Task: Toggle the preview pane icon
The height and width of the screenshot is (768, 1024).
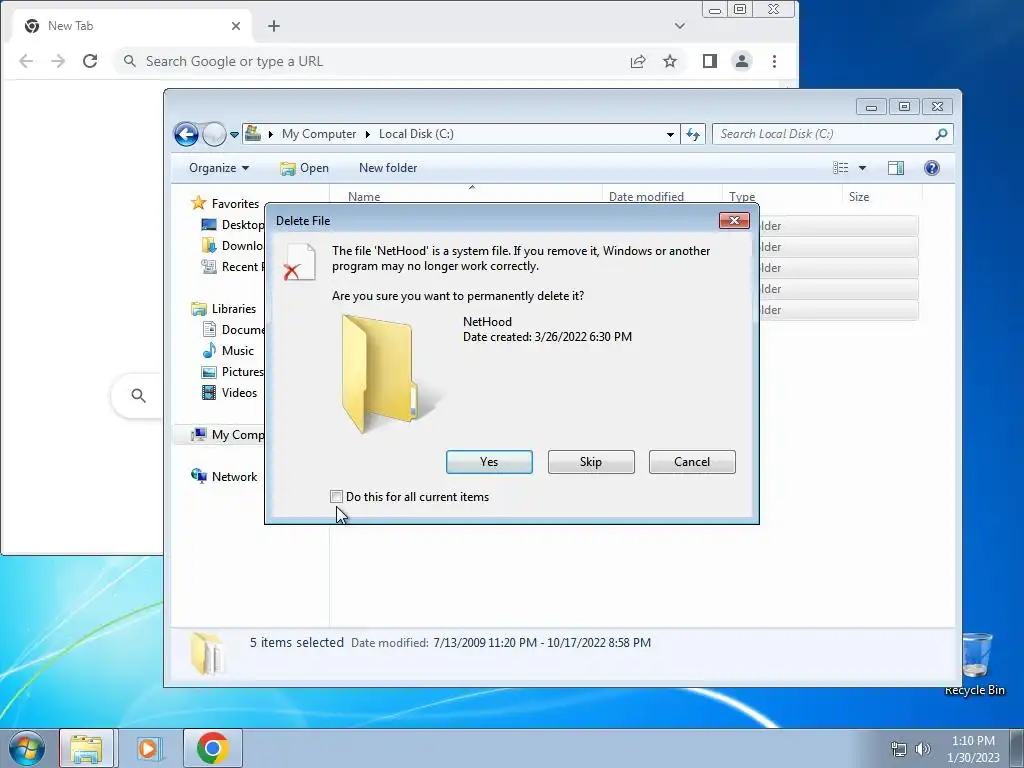Action: pyautogui.click(x=896, y=168)
